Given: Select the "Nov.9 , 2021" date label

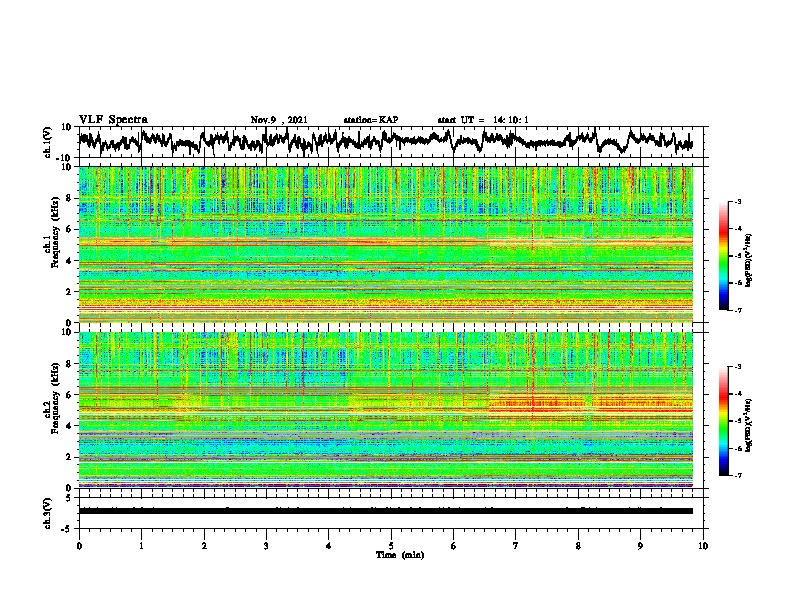Looking at the screenshot, I should 279,120.
